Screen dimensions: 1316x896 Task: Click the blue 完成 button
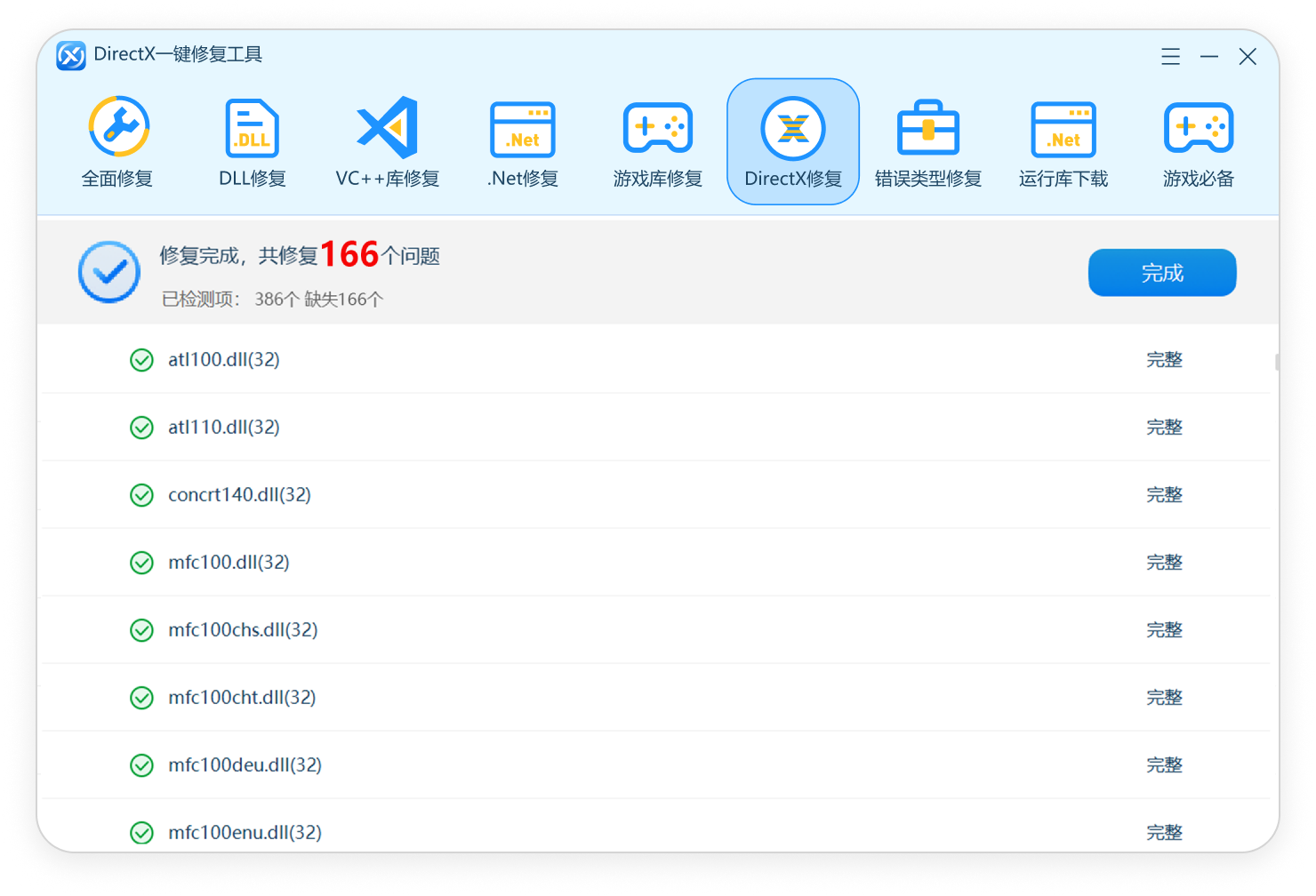[1162, 273]
